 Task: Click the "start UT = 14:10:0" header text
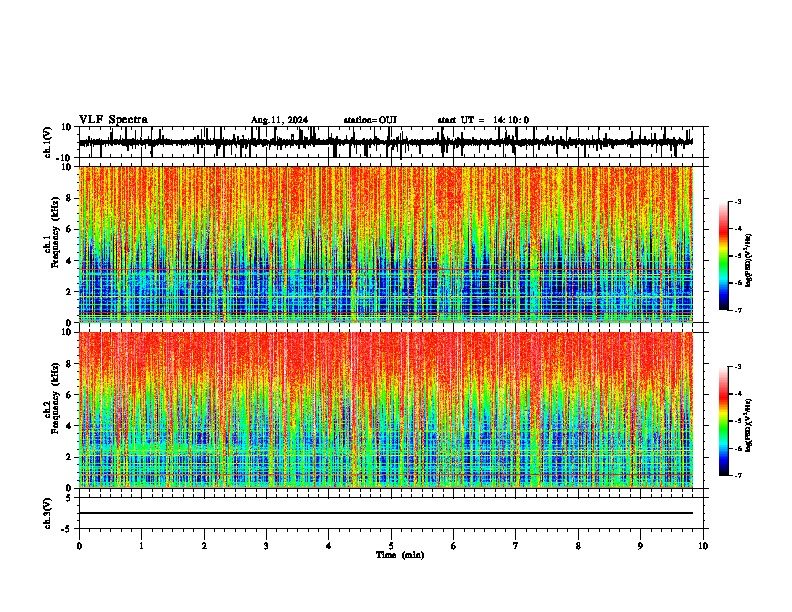pos(483,120)
